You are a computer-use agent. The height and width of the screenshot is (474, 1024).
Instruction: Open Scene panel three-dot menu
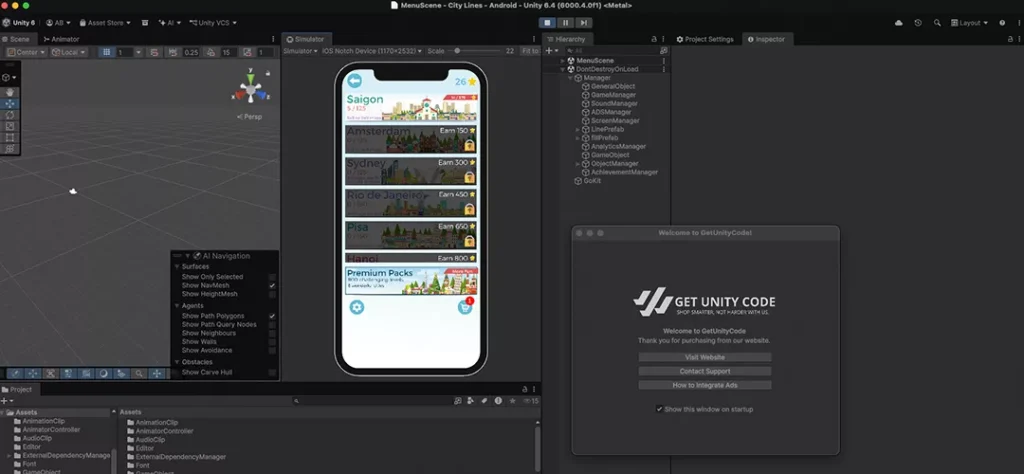point(274,39)
